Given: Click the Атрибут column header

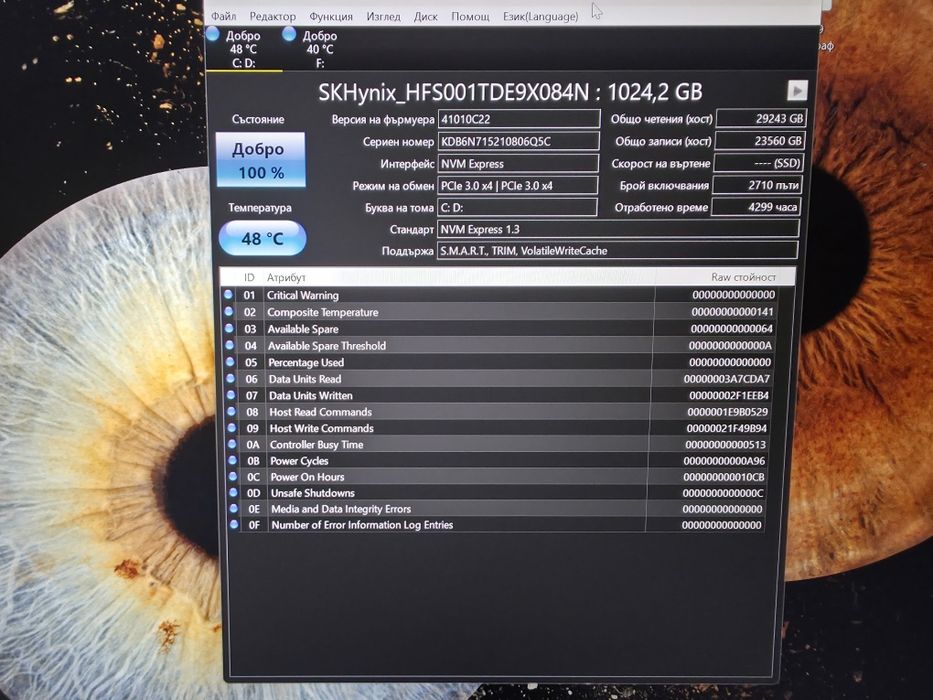Looking at the screenshot, I should click(286, 277).
